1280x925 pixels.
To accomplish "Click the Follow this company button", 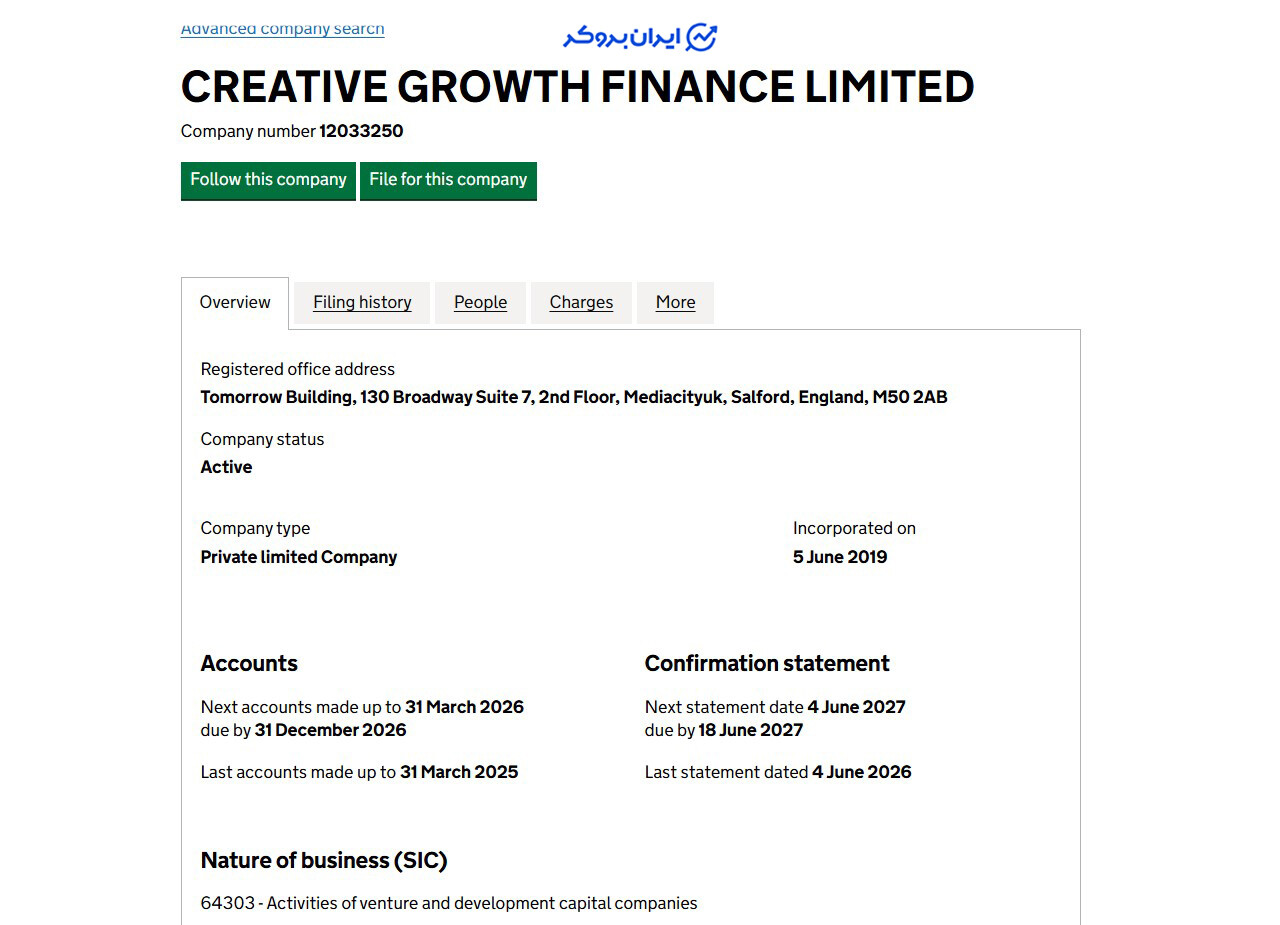I will click(x=268, y=180).
